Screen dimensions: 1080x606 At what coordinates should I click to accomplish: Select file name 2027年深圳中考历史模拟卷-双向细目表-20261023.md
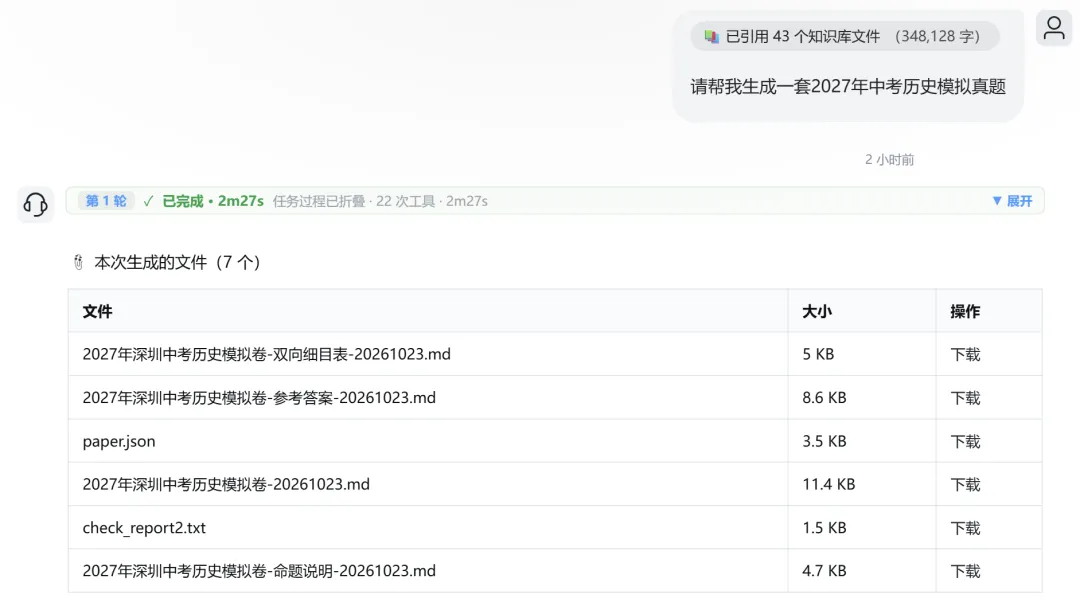[x=267, y=355]
